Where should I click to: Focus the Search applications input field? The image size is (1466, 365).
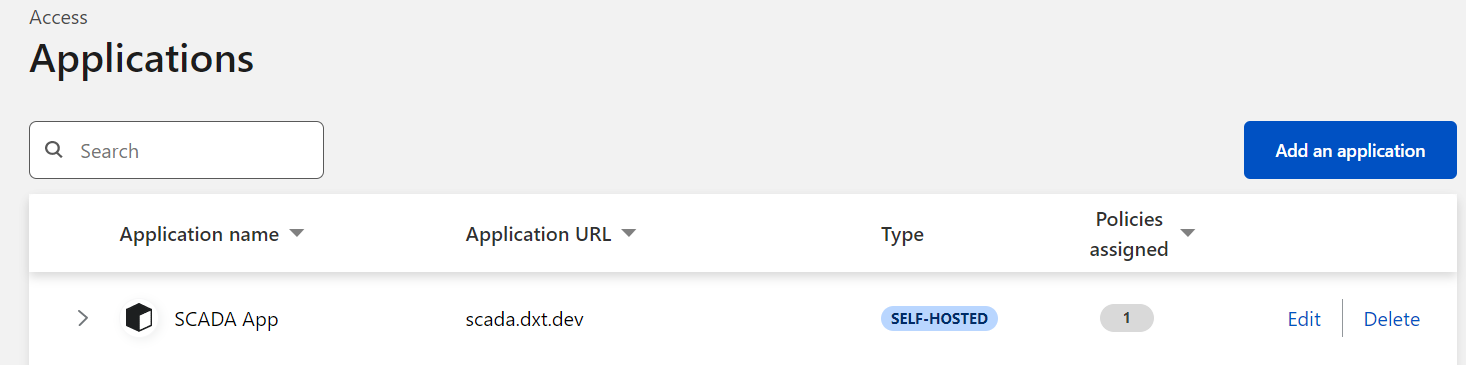coord(176,150)
